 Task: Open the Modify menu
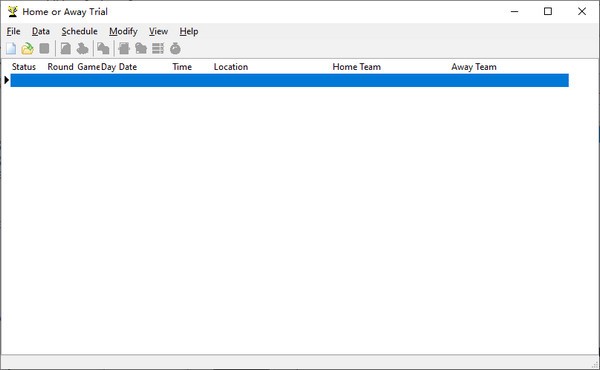pyautogui.click(x=123, y=31)
